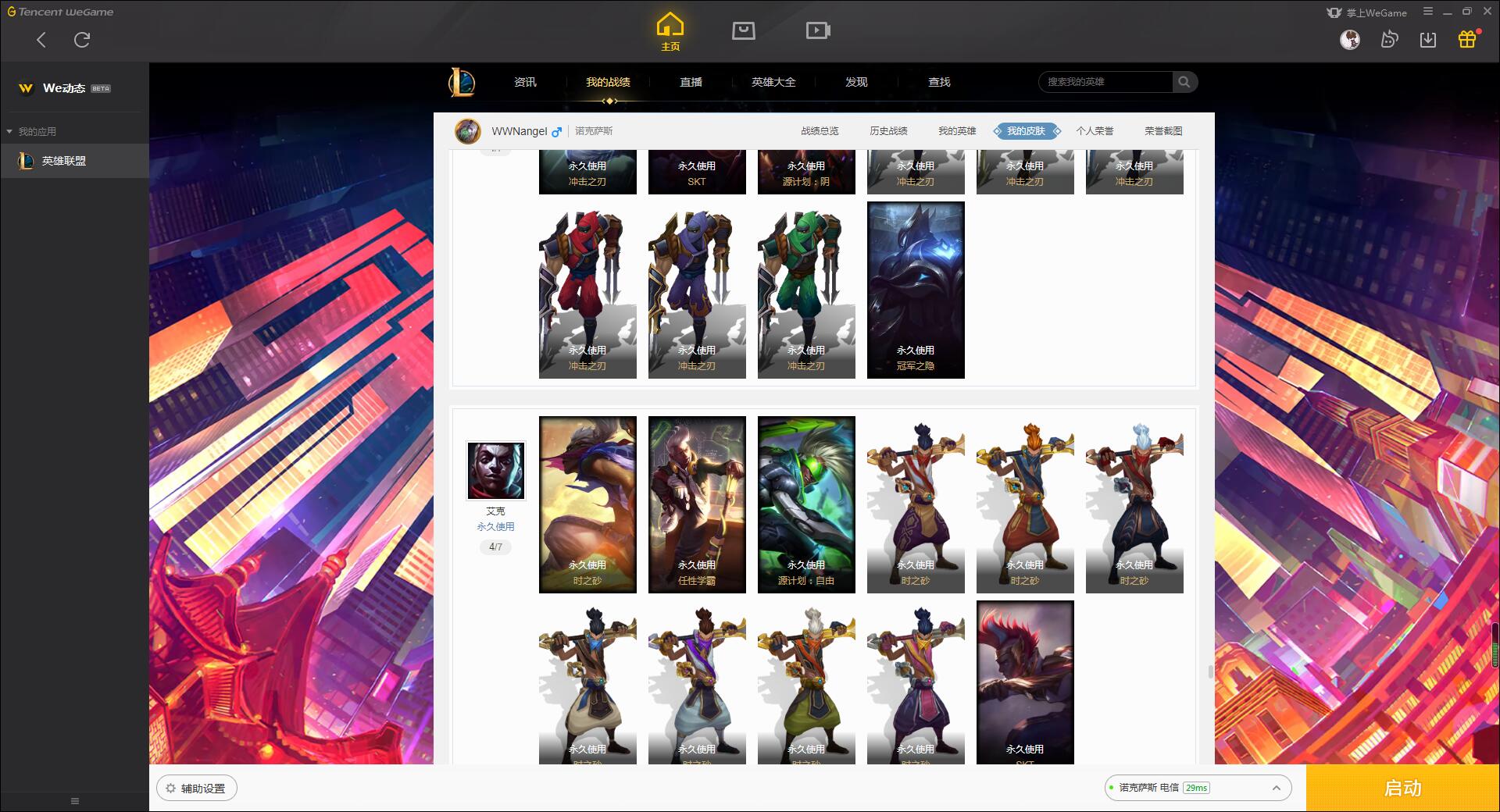Open the gift box icon
Screen dimensions: 1500x812
[1467, 39]
